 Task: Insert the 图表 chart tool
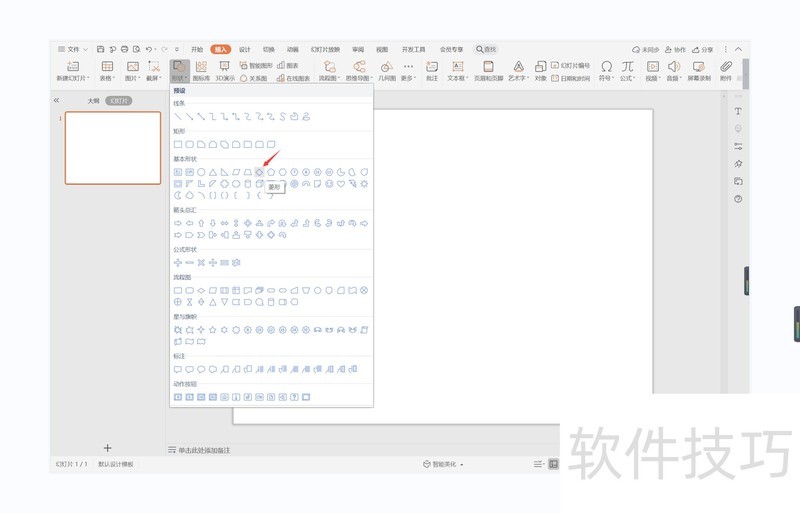[287, 65]
